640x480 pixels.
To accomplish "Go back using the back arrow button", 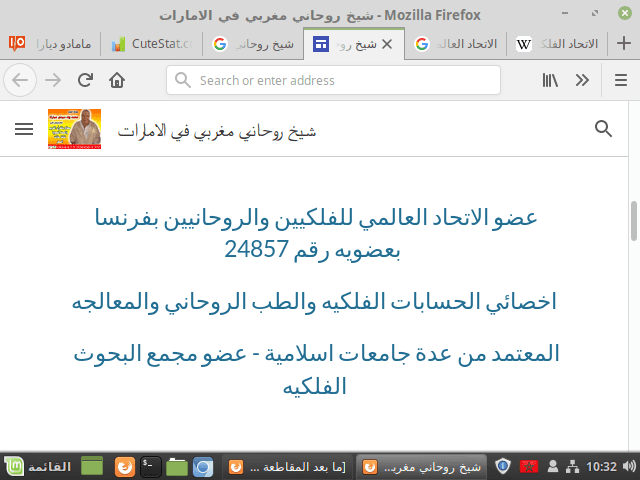I will pyautogui.click(x=20, y=80).
